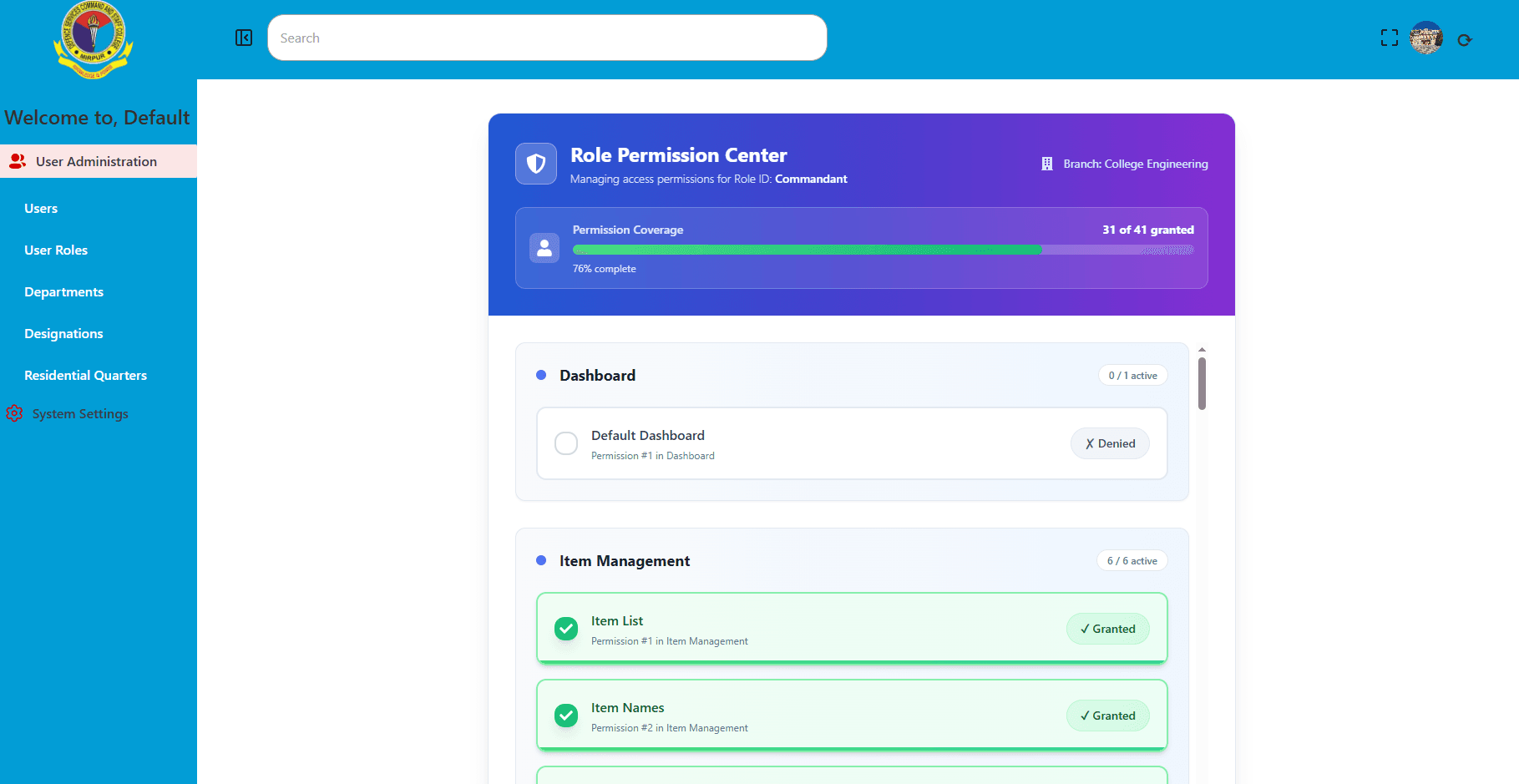1519x784 pixels.
Task: Click the "76% complete" label
Action: click(605, 269)
